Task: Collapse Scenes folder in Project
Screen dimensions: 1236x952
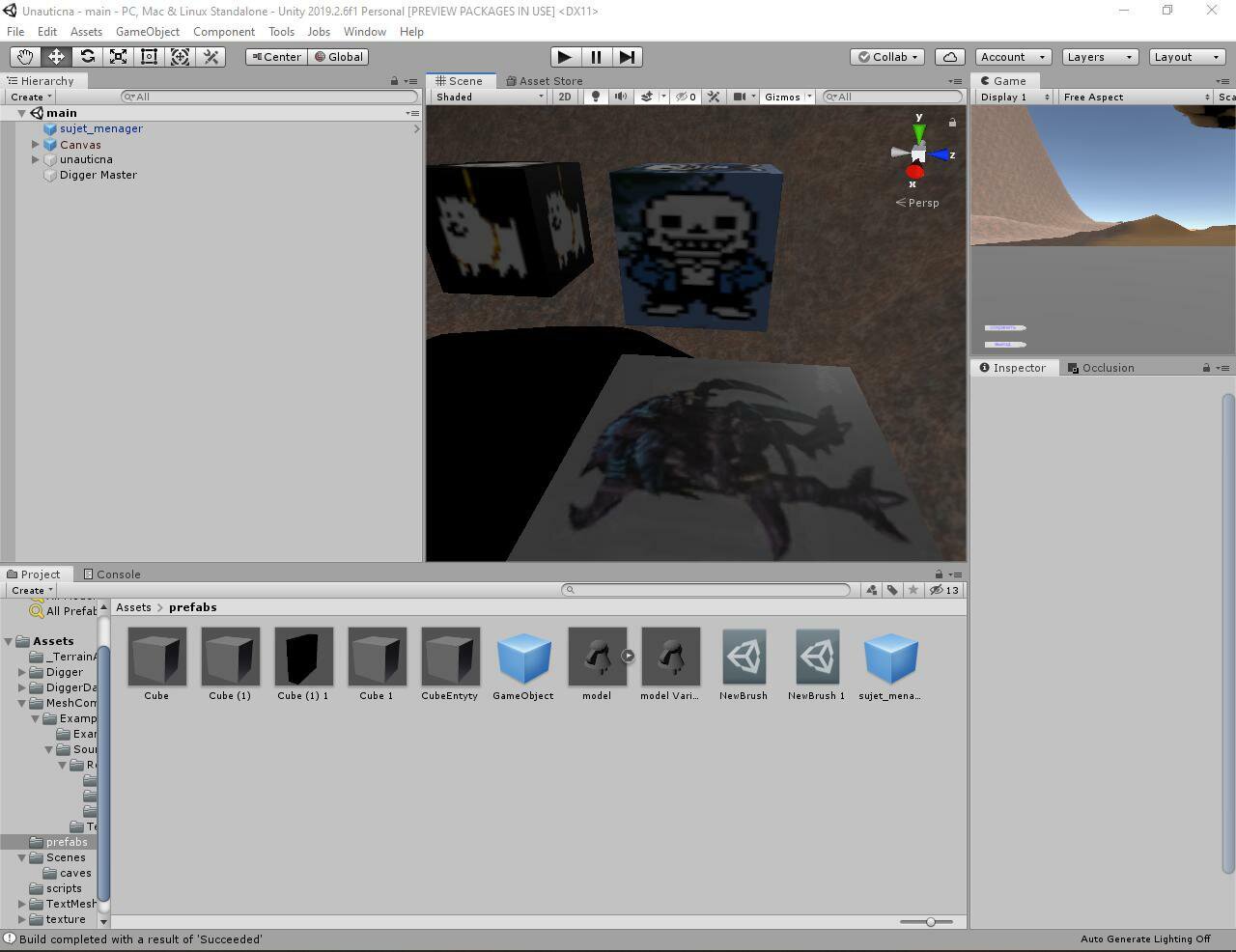Action: pos(22,857)
